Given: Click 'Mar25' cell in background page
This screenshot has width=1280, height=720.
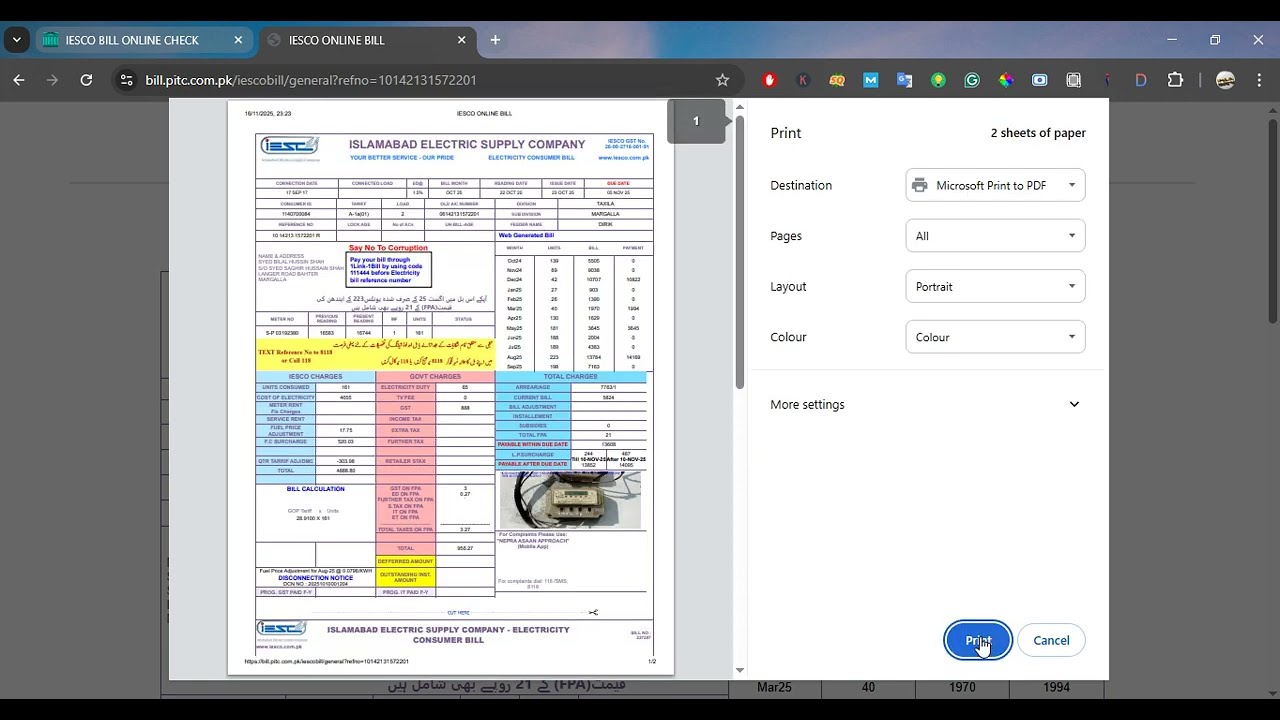Looking at the screenshot, I should click(x=774, y=687).
